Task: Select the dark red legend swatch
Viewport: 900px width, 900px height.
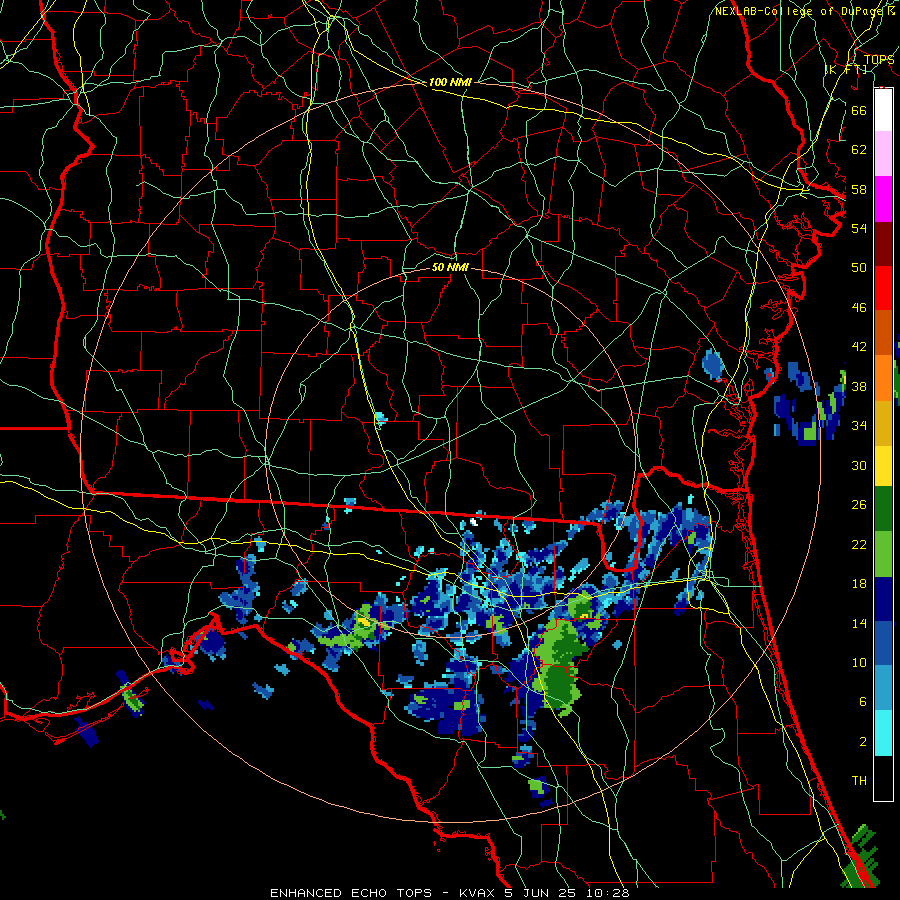Action: [883, 244]
